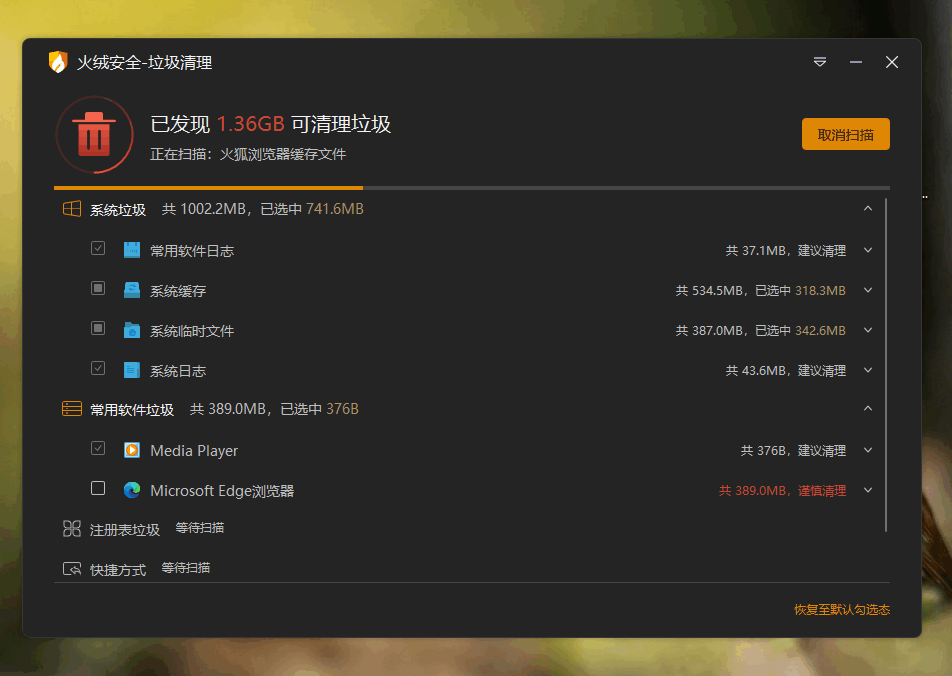Viewport: 952px width, 676px height.
Task: Click the Media Player app icon
Action: (x=132, y=450)
